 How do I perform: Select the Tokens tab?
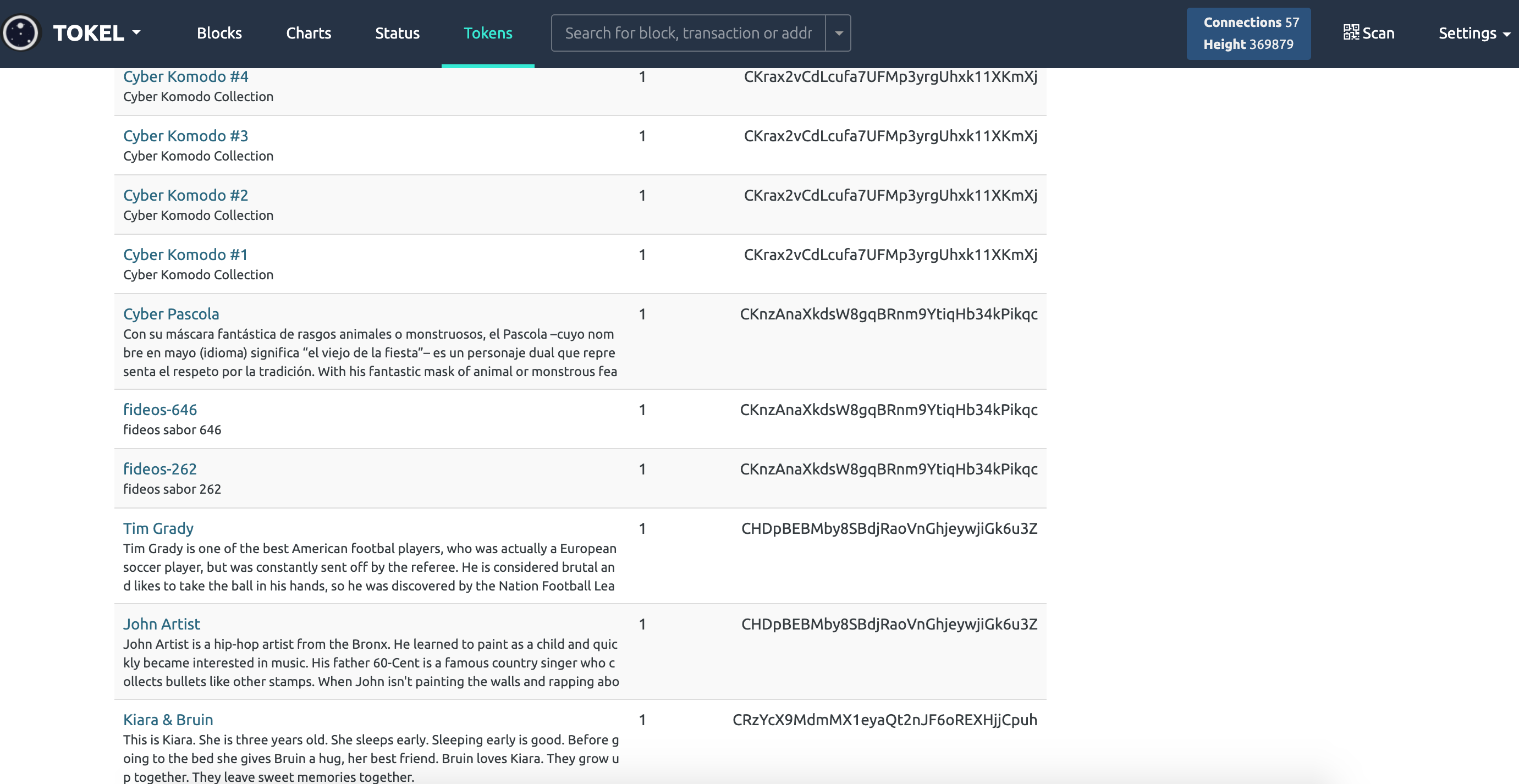488,33
